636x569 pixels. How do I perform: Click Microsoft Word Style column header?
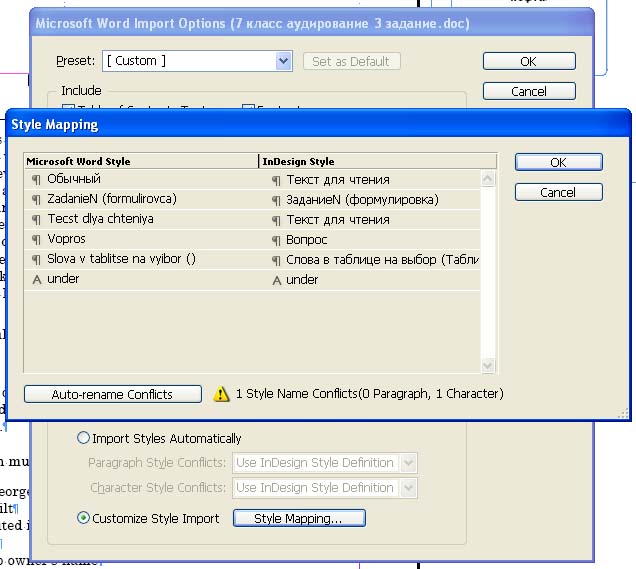coord(141,161)
